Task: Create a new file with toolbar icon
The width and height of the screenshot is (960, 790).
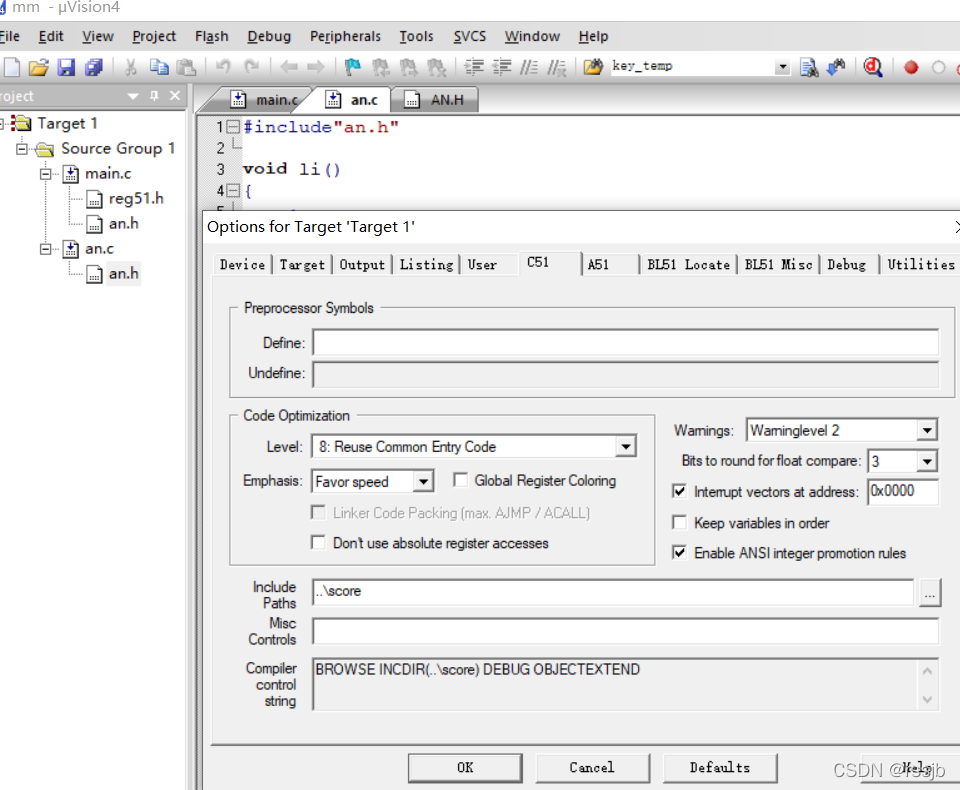Action: (x=12, y=67)
